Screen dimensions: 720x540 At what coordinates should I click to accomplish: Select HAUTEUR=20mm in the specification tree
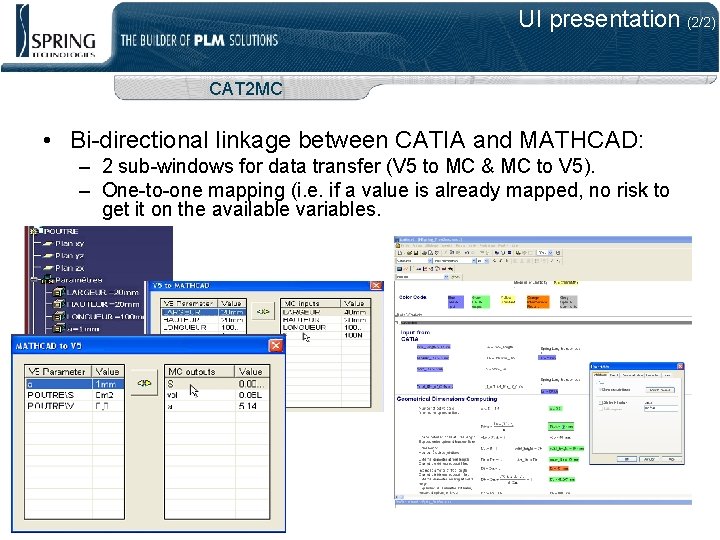[102, 304]
